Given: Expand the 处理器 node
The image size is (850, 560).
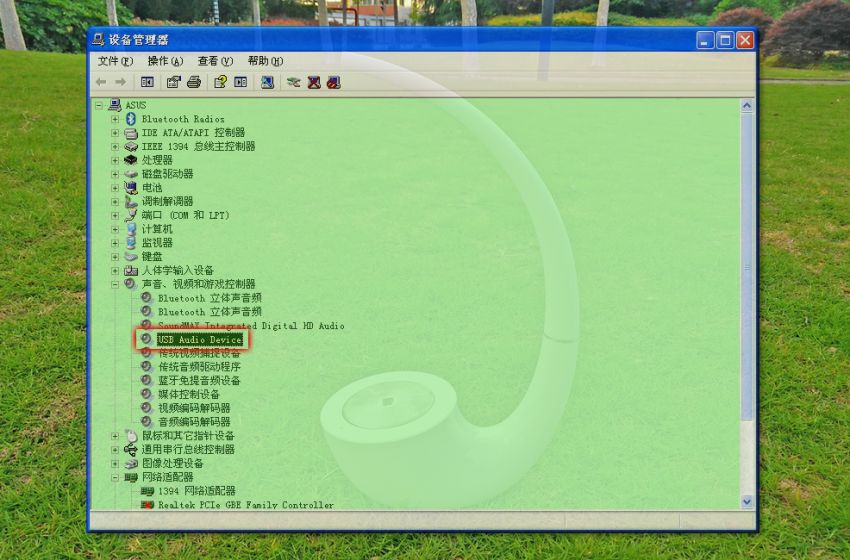Looking at the screenshot, I should pos(115,160).
